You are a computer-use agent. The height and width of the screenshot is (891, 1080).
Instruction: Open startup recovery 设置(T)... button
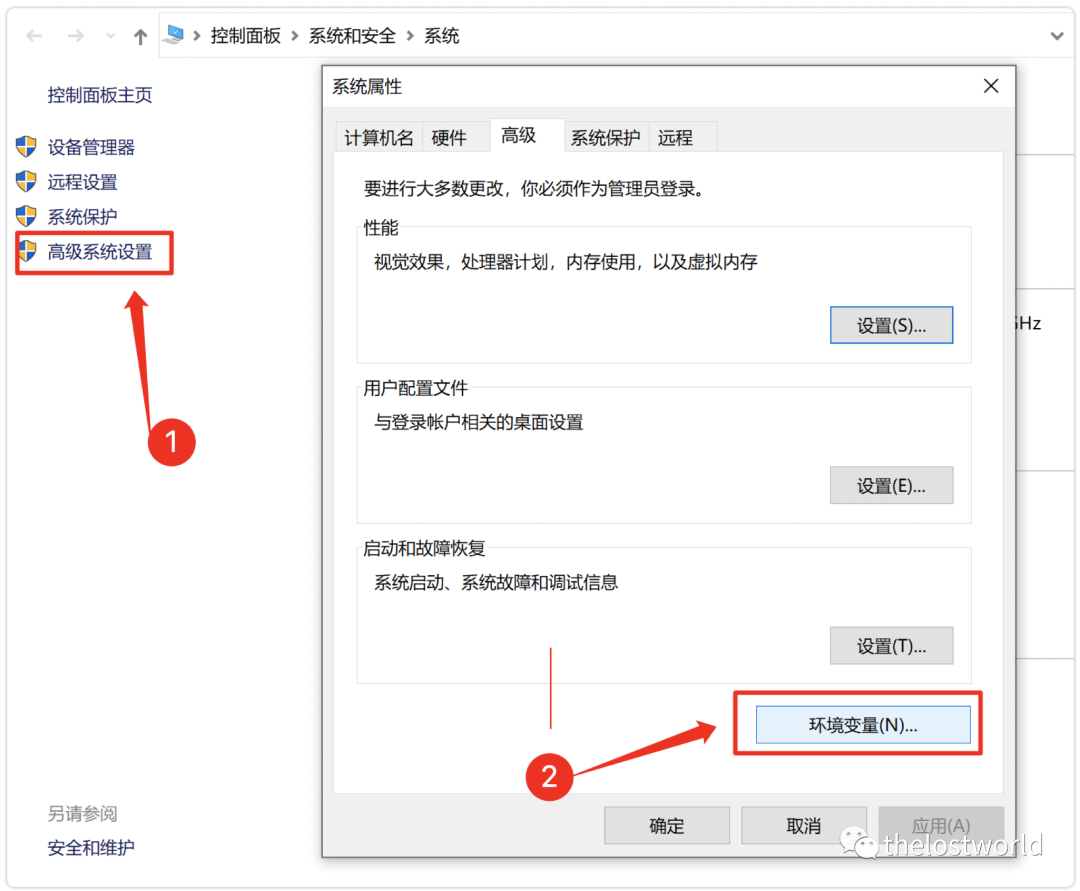(891, 646)
